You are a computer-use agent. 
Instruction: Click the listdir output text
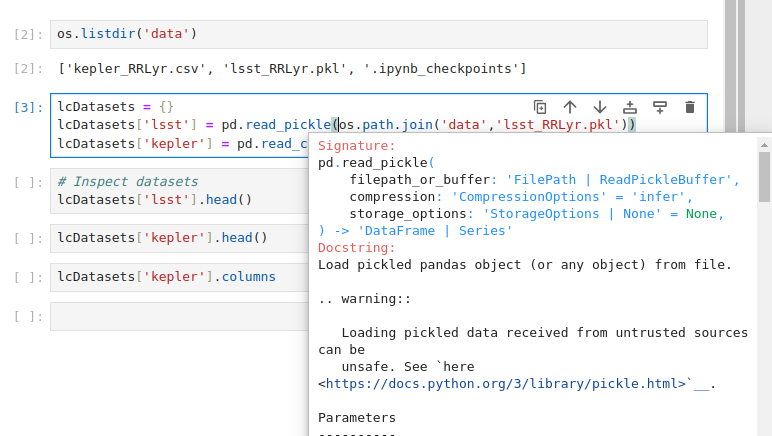[292, 68]
